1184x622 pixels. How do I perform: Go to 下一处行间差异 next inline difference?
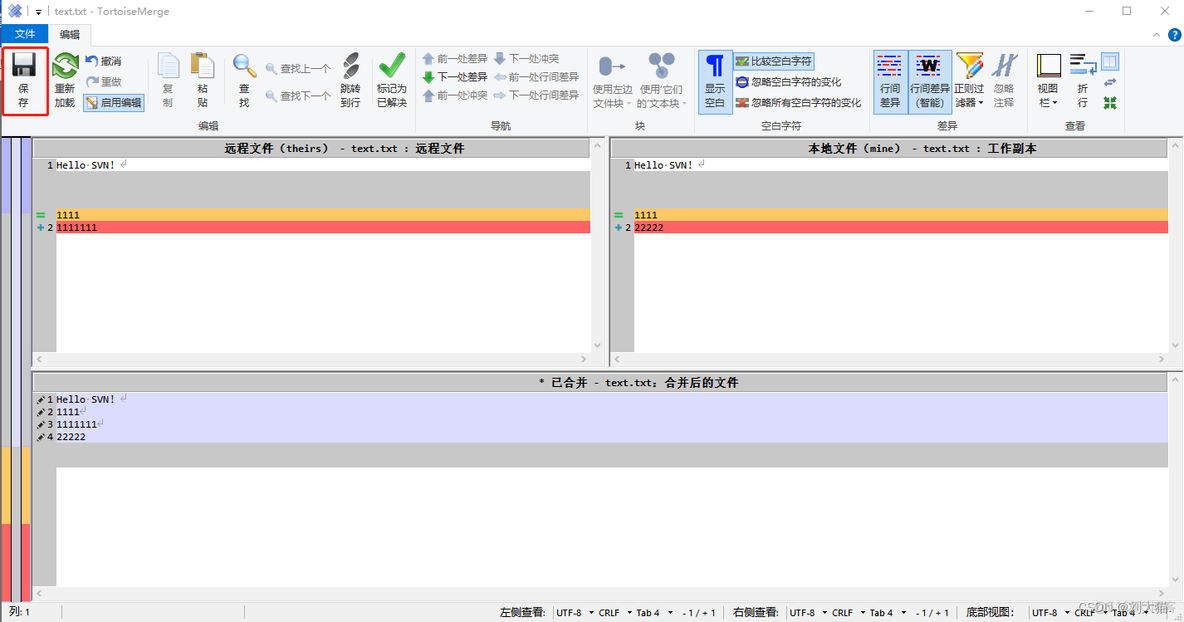(x=536, y=95)
